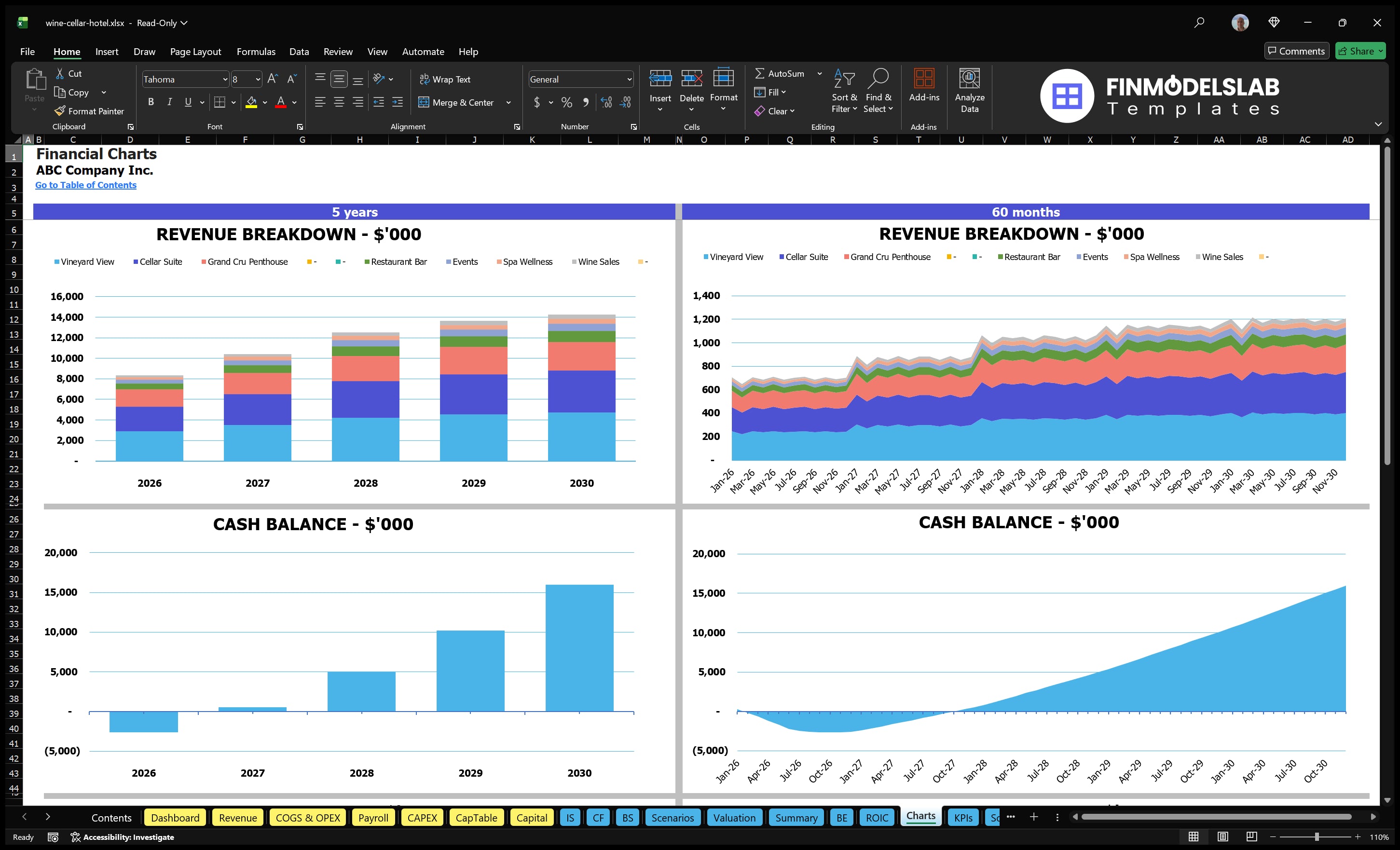This screenshot has height=850, width=1400.
Task: Click the Format Painter tool
Action: 89,111
